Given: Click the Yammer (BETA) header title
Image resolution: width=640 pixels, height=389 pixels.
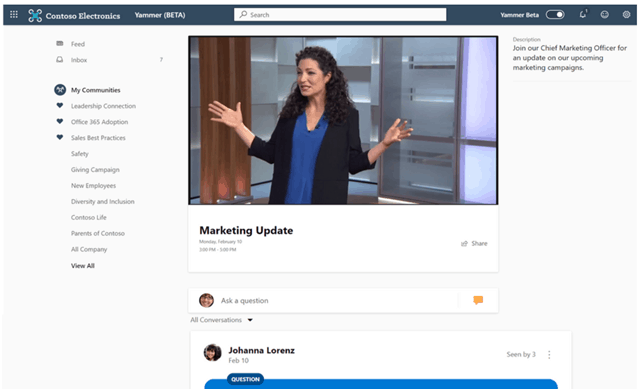Looking at the screenshot, I should (160, 15).
